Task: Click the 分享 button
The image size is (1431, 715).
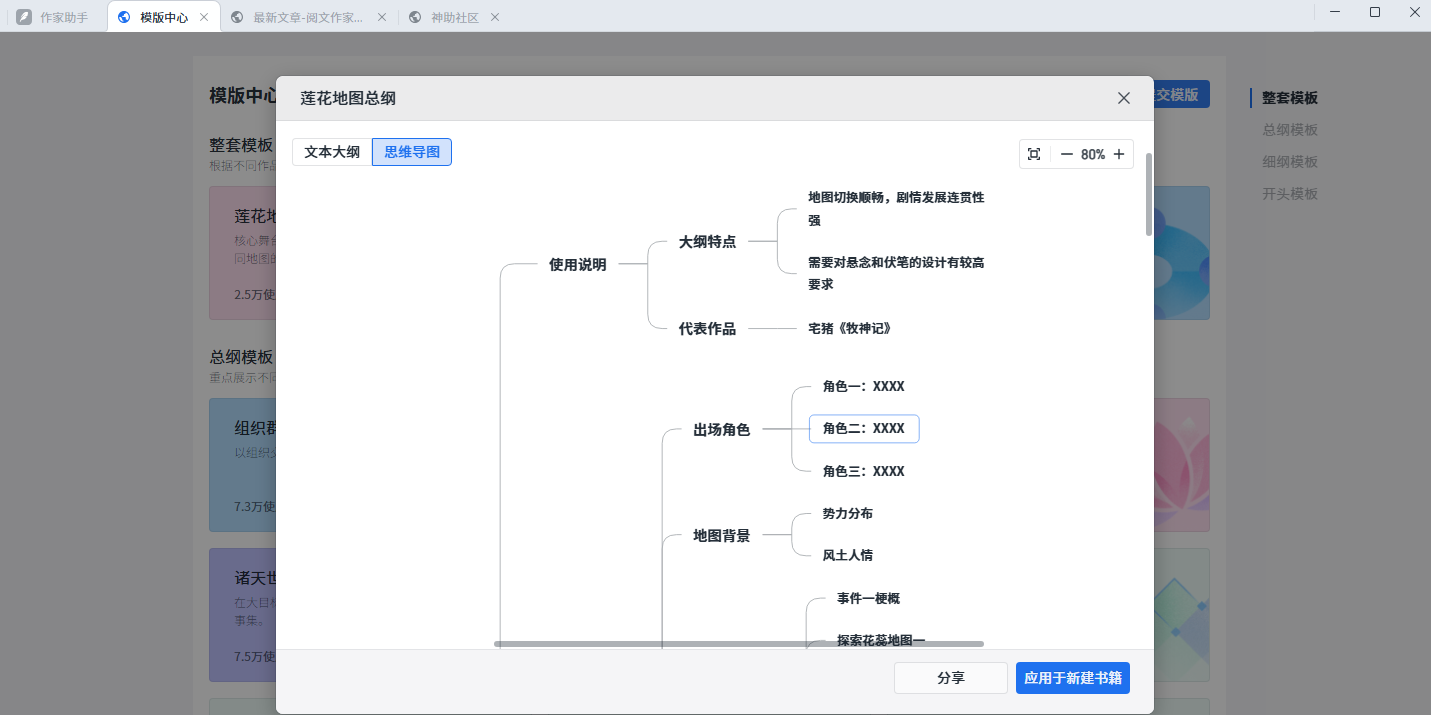Action: 950,677
